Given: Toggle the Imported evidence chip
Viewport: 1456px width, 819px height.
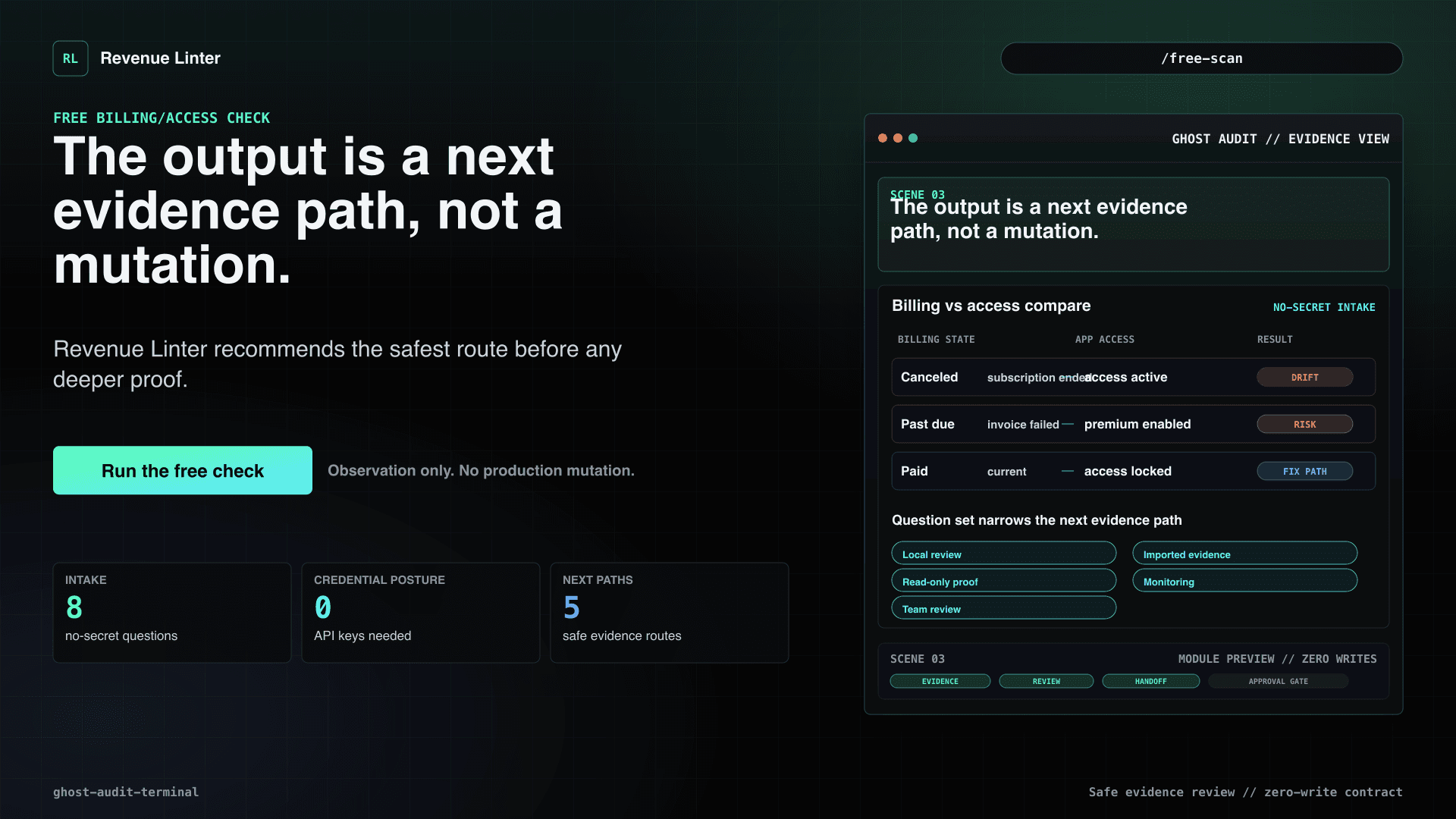Looking at the screenshot, I should click(x=1245, y=554).
